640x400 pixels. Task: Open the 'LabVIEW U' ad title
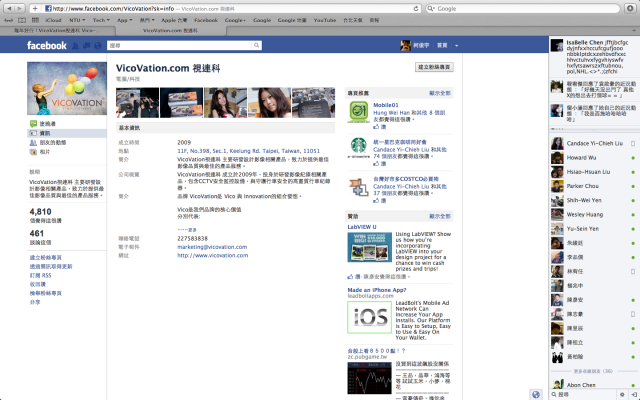pyautogui.click(x=362, y=227)
